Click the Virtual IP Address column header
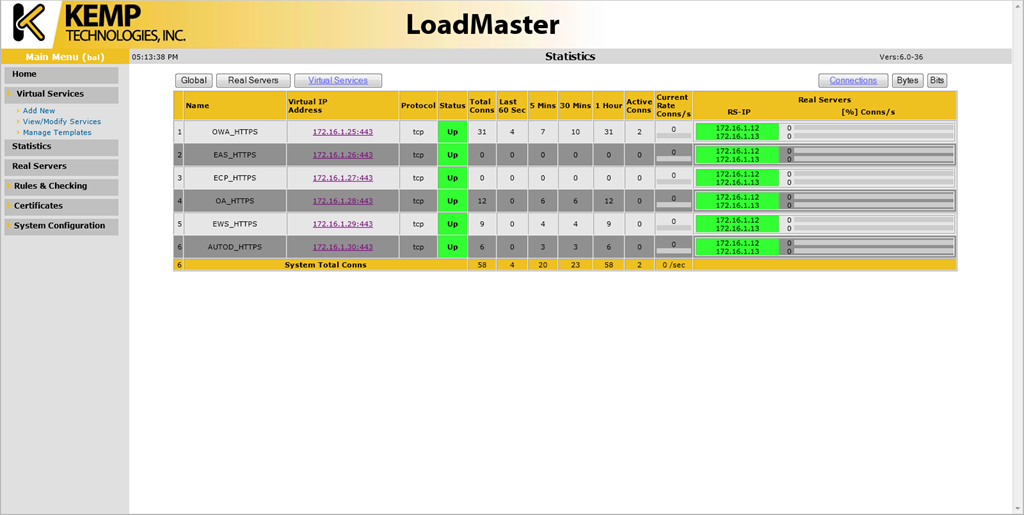 coord(343,106)
